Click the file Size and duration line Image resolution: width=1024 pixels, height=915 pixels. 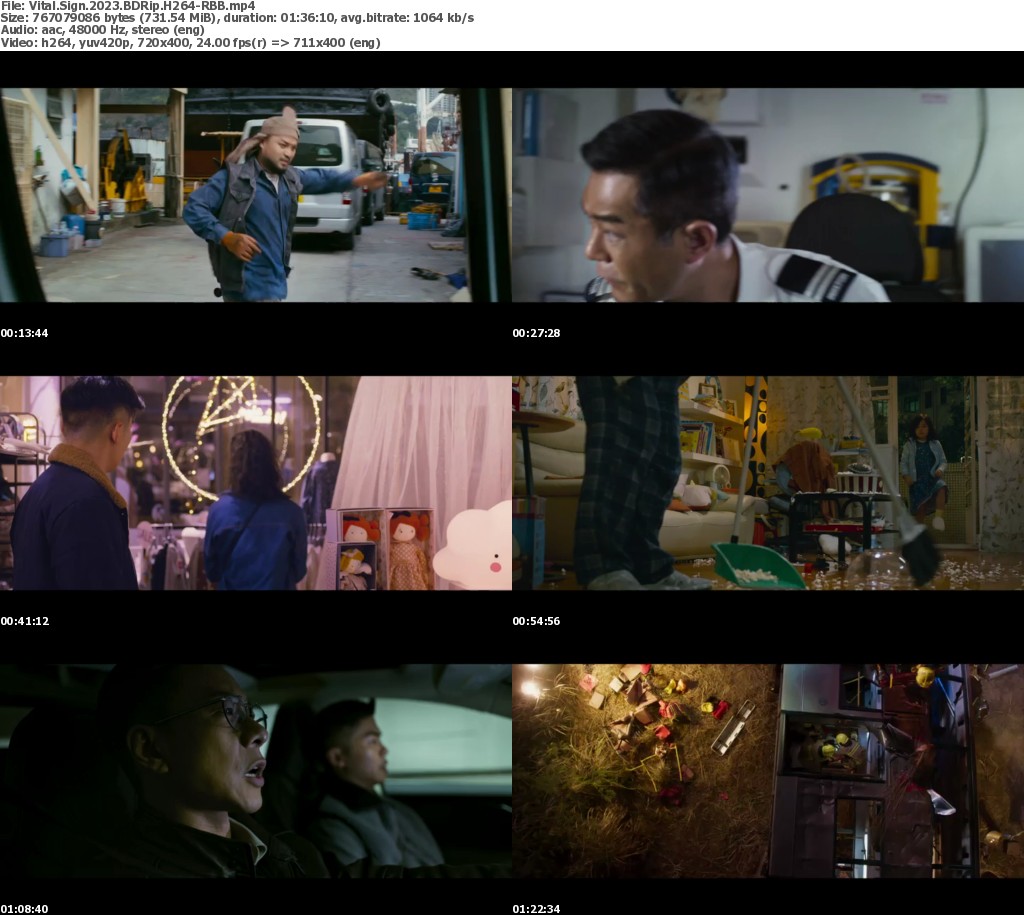click(237, 18)
